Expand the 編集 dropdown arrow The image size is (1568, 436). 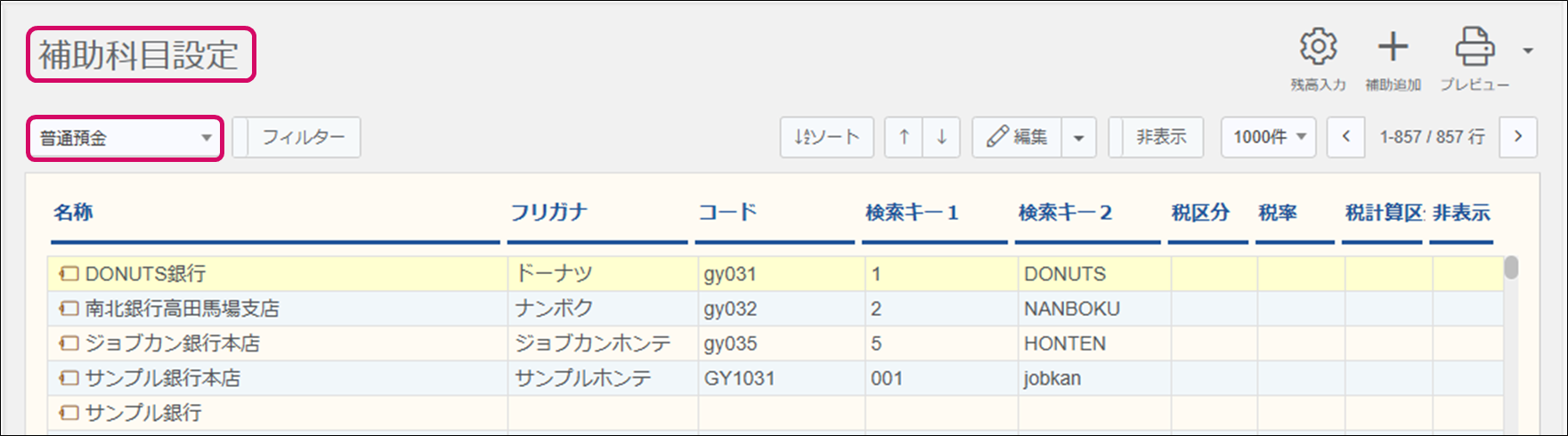pos(1078,138)
